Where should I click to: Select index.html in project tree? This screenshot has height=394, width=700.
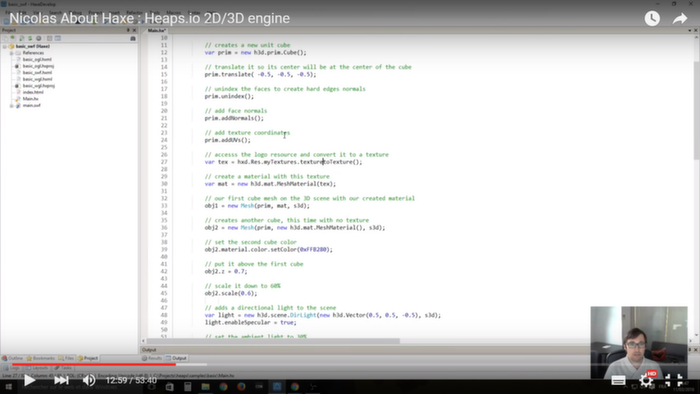click(x=33, y=92)
